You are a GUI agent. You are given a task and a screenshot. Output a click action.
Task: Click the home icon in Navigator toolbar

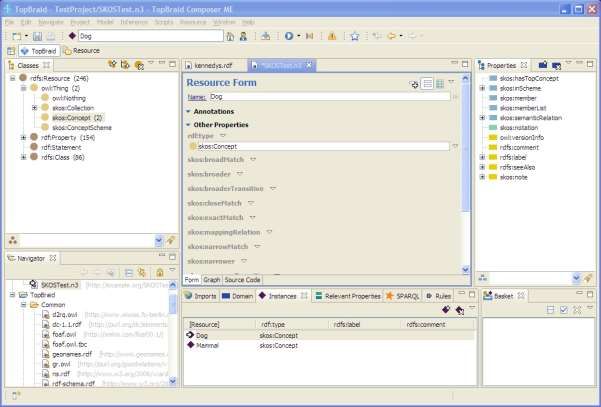[x=160, y=272]
